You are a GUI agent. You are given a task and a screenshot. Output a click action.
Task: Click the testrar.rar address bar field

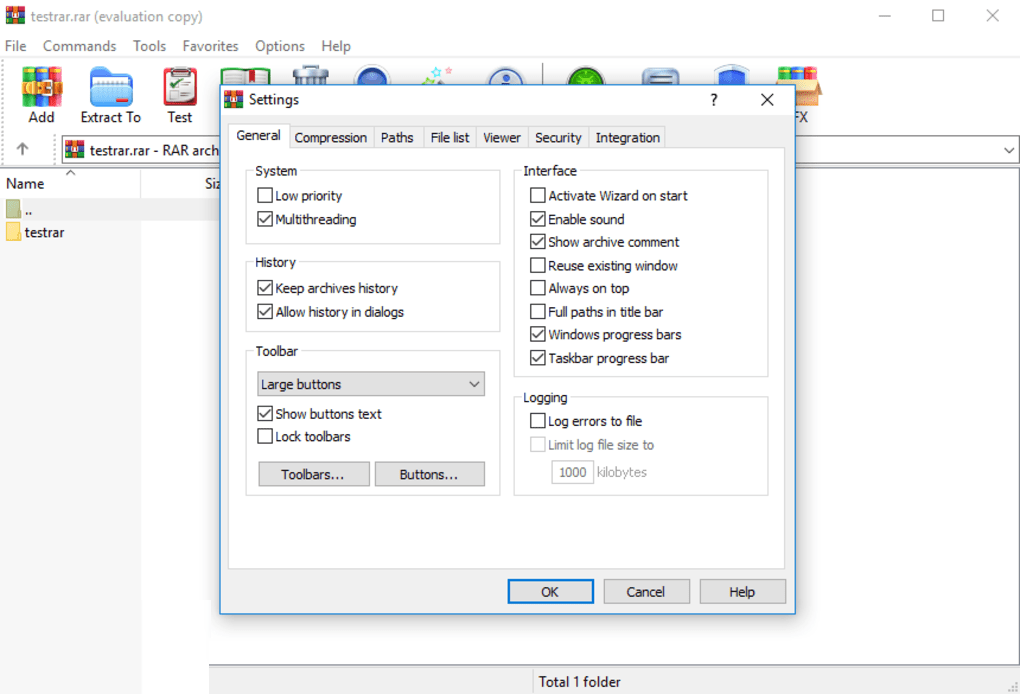[x=141, y=150]
